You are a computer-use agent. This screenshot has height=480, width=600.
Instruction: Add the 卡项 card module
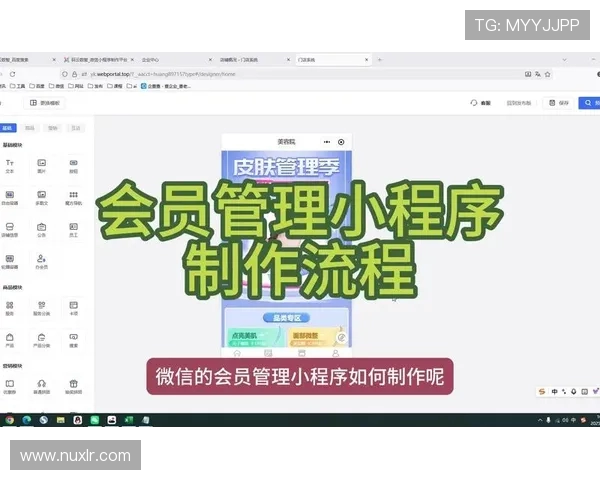tap(73, 309)
